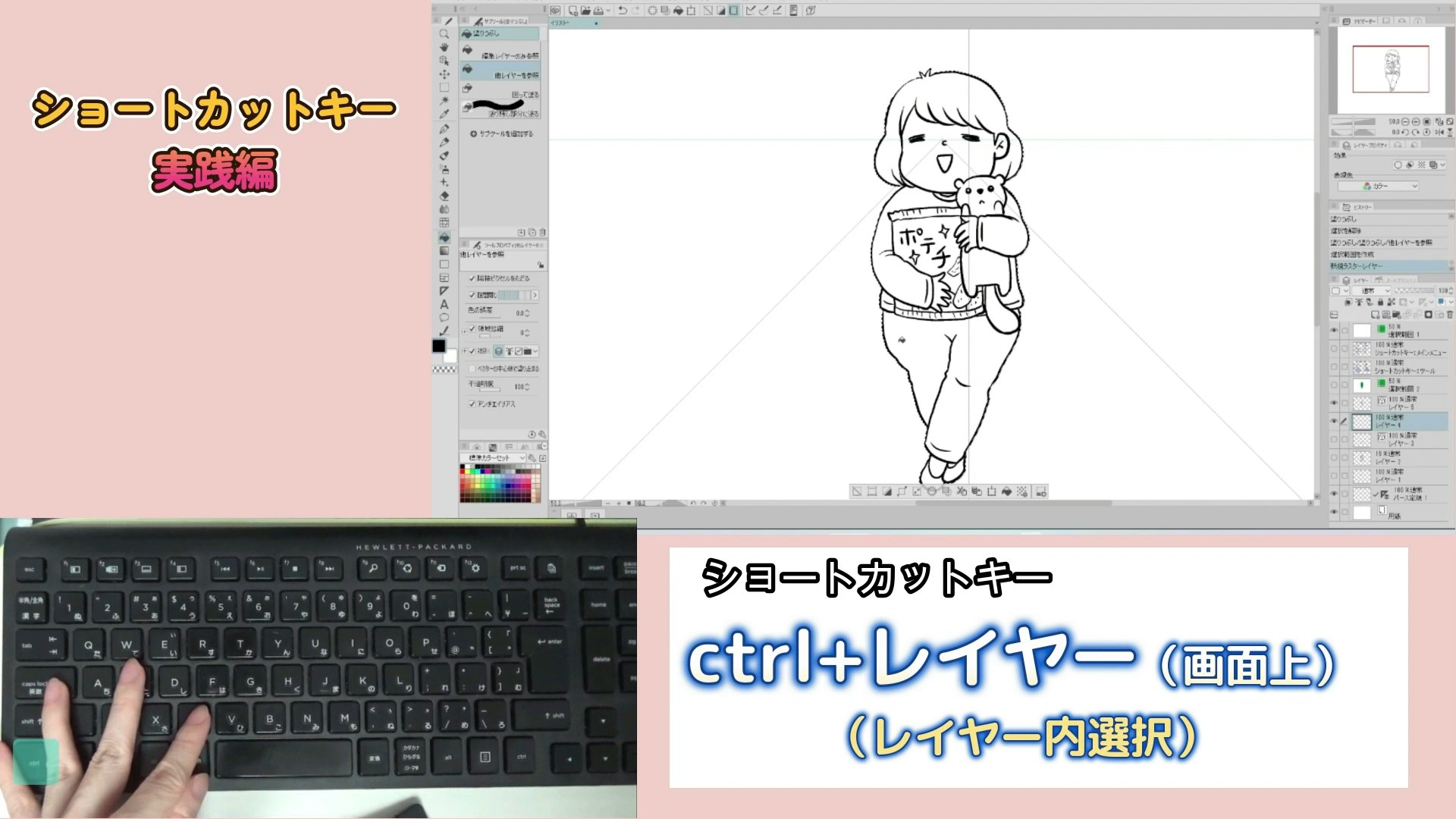Select the Auto select wand tool

(x=444, y=100)
